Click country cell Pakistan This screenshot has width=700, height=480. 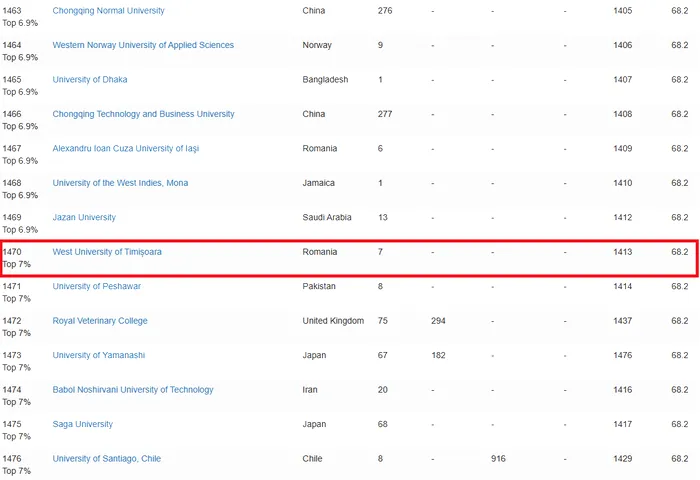pos(319,286)
